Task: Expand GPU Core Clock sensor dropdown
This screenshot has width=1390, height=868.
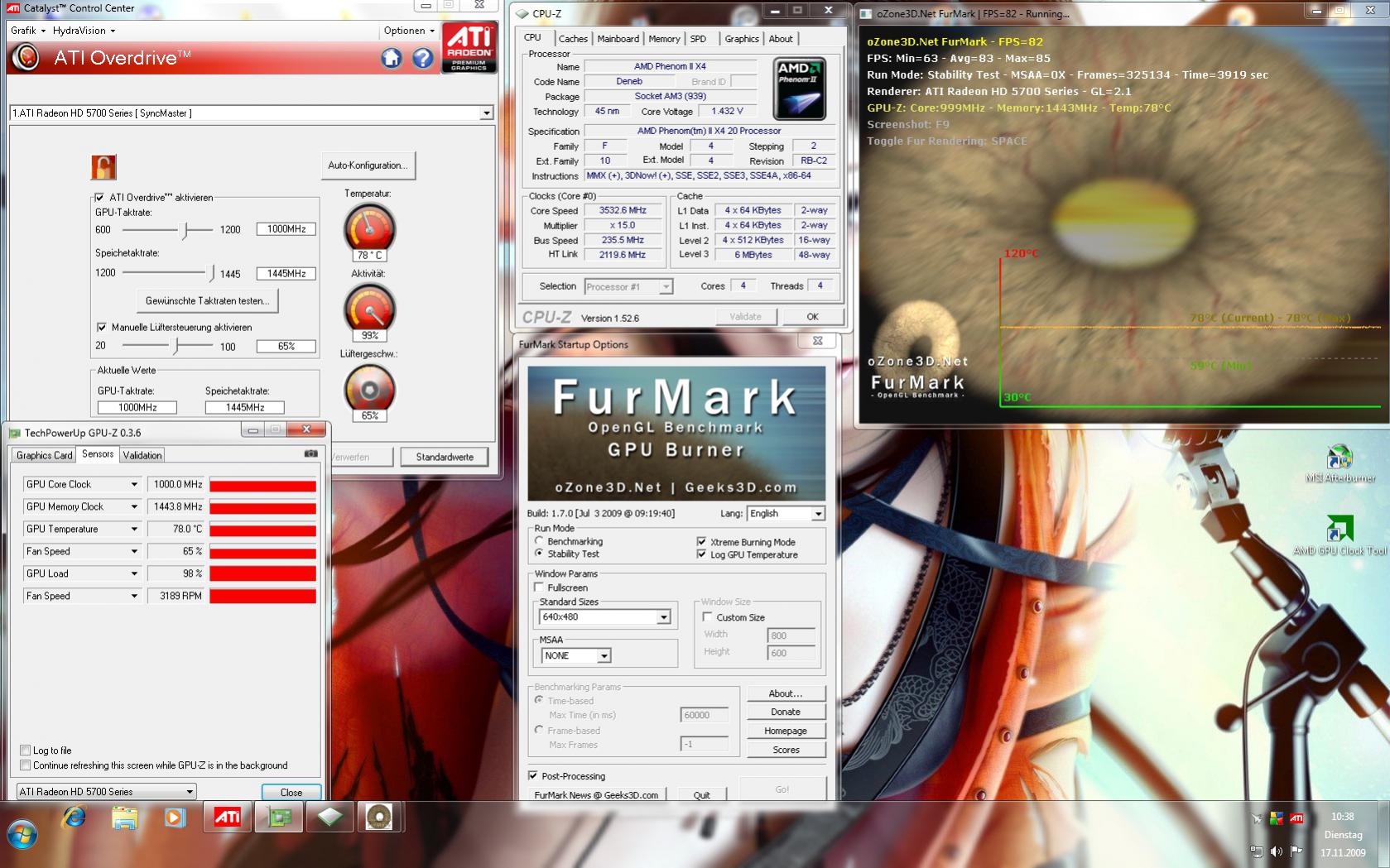Action: pyautogui.click(x=134, y=484)
